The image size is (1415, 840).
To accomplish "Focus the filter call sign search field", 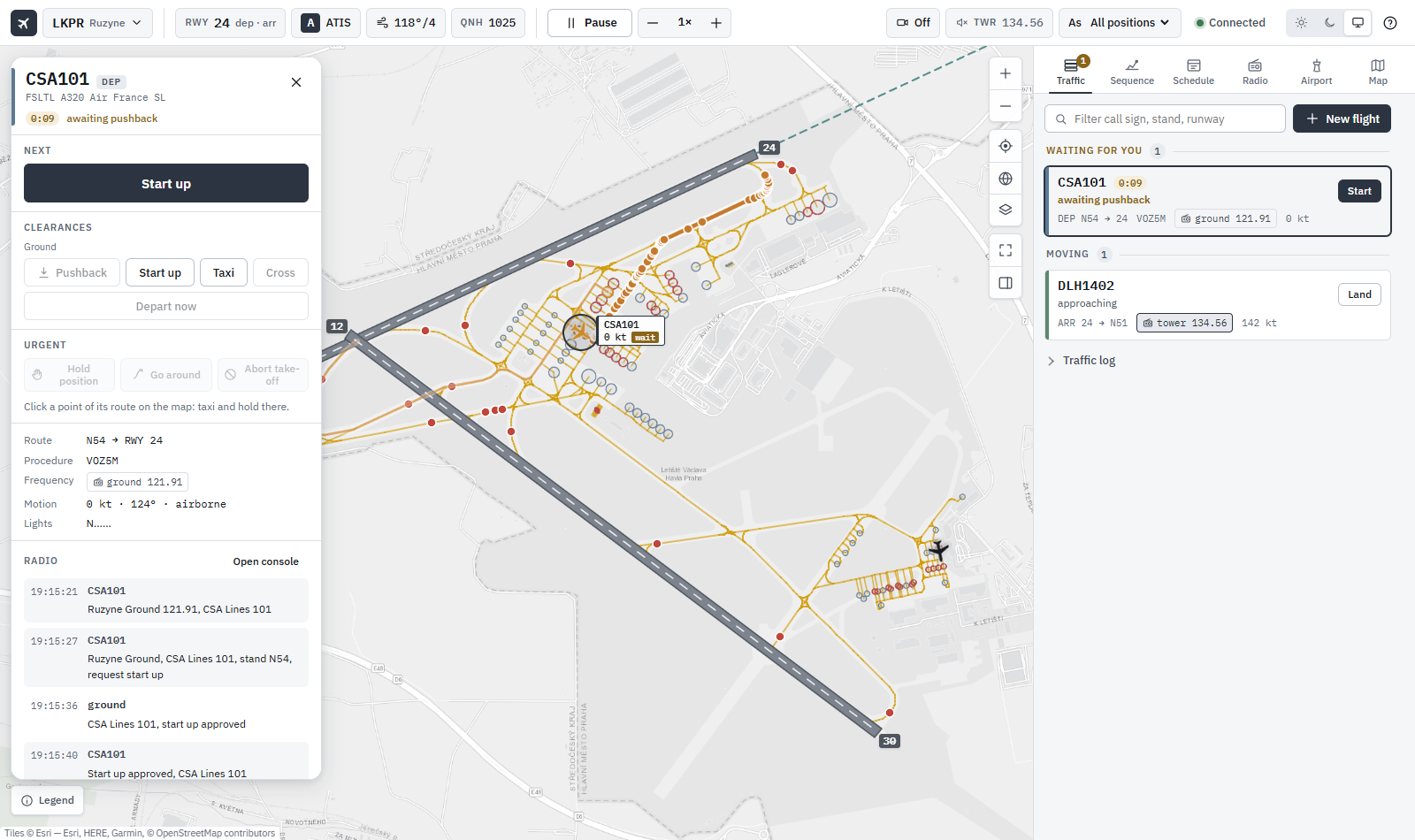I will click(1166, 118).
